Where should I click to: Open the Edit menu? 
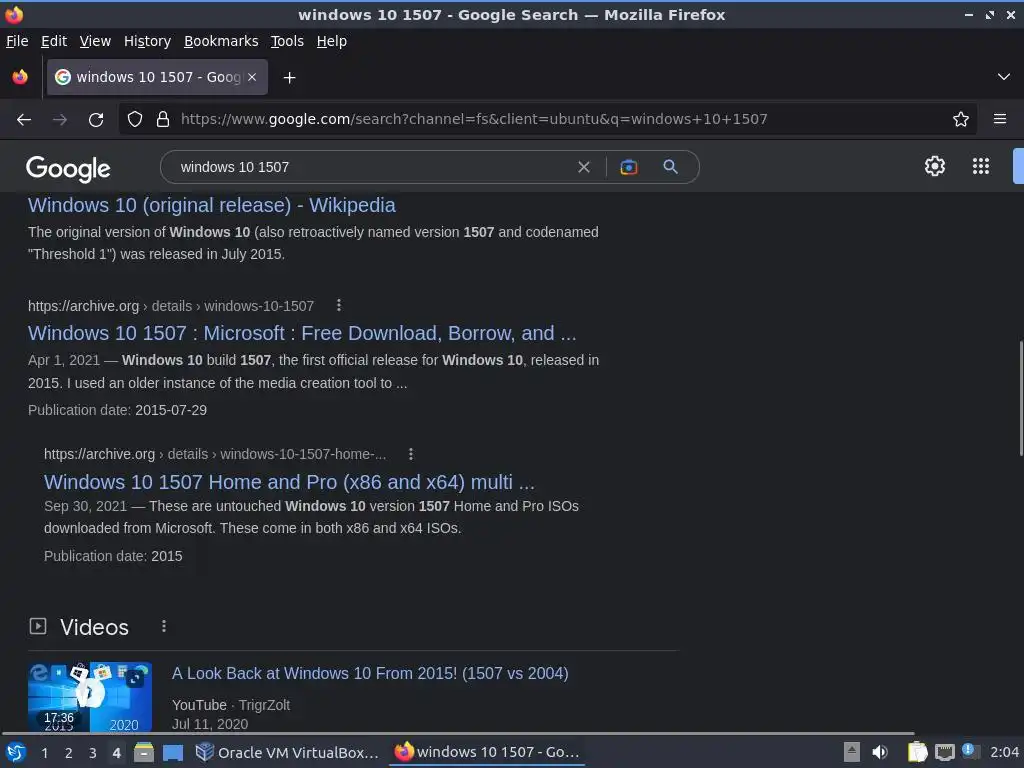pos(54,41)
